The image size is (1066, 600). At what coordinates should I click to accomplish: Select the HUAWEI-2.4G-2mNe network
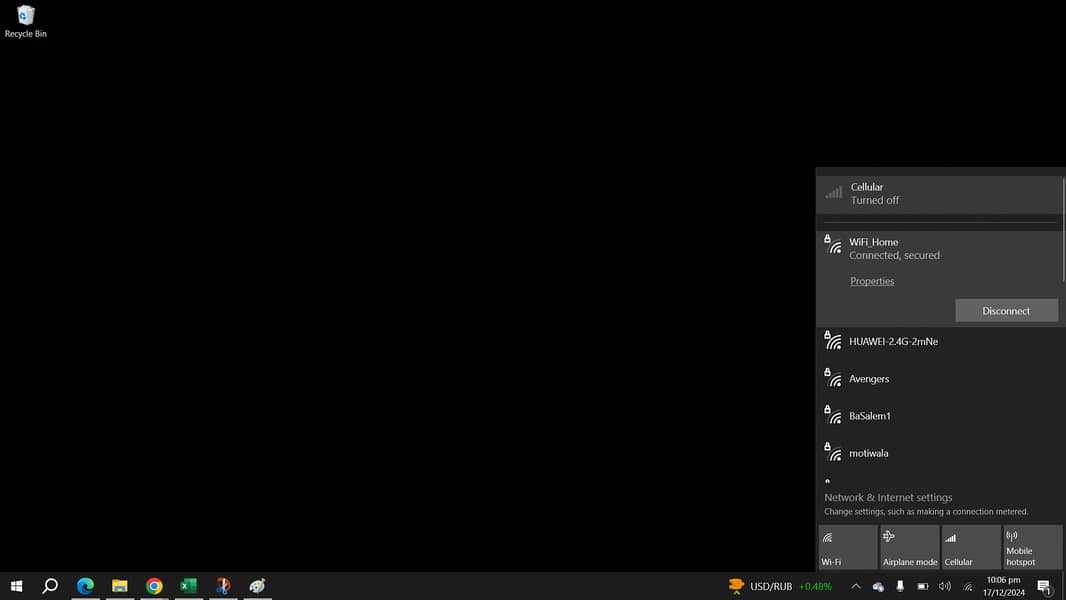(939, 342)
